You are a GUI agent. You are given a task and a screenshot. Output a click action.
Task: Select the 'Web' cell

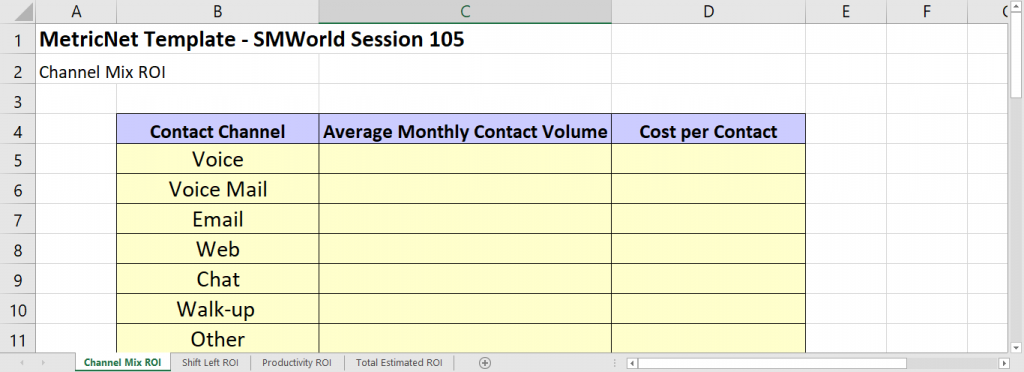click(217, 249)
